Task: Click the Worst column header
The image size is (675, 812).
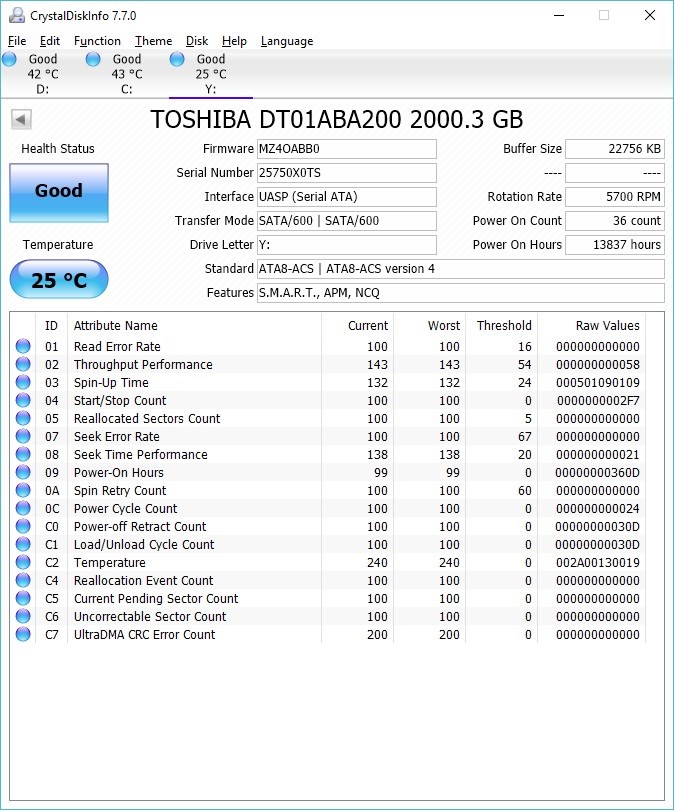Action: [429, 325]
